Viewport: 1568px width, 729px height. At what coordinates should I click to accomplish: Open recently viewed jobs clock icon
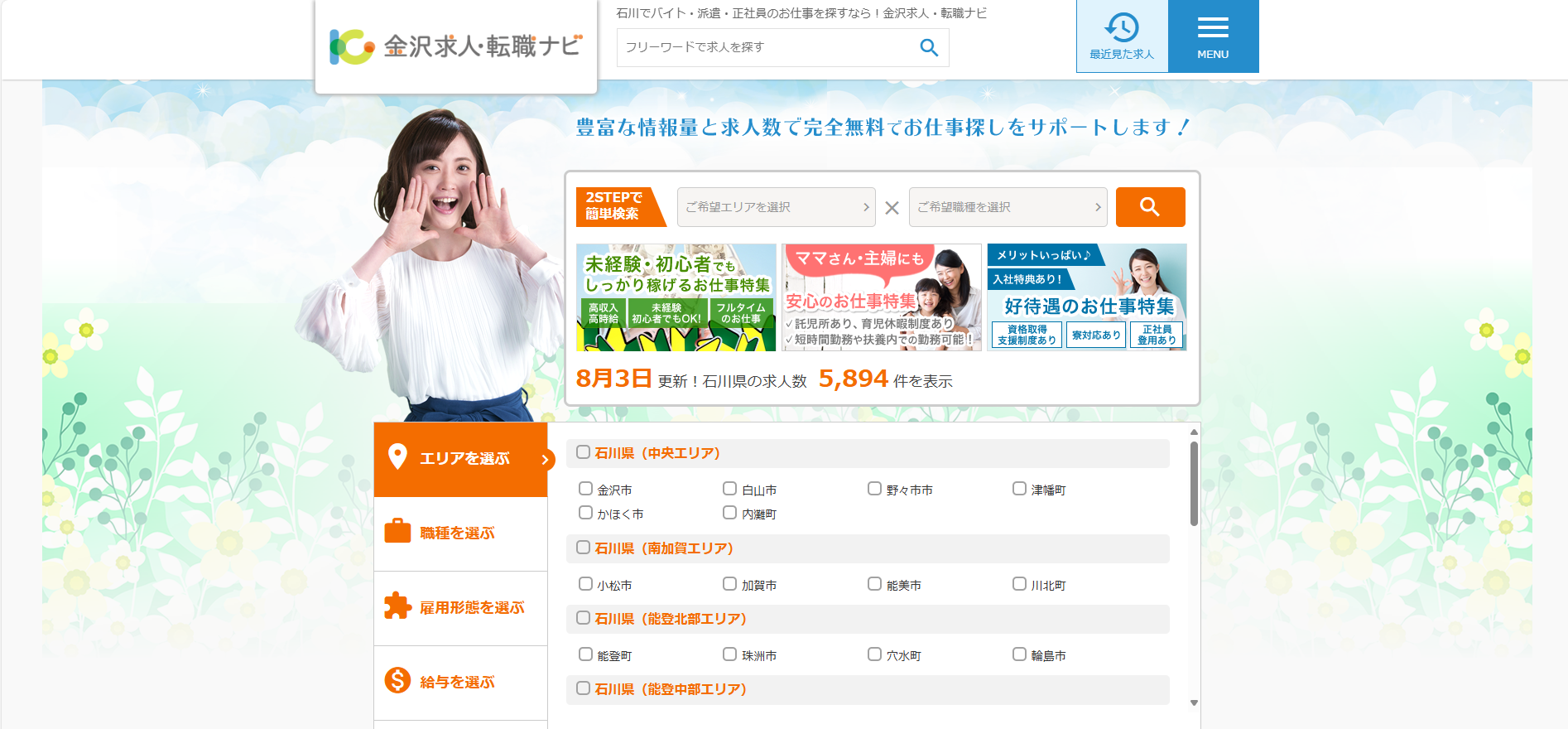coord(1122,28)
